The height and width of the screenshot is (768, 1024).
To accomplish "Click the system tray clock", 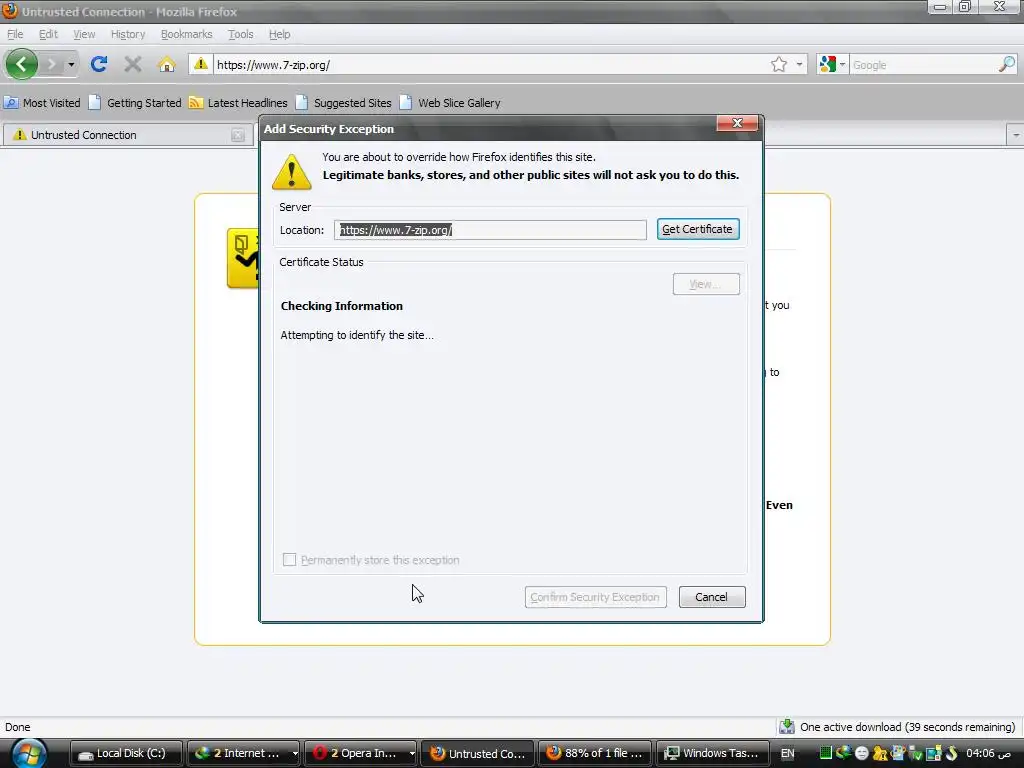I will 988,753.
